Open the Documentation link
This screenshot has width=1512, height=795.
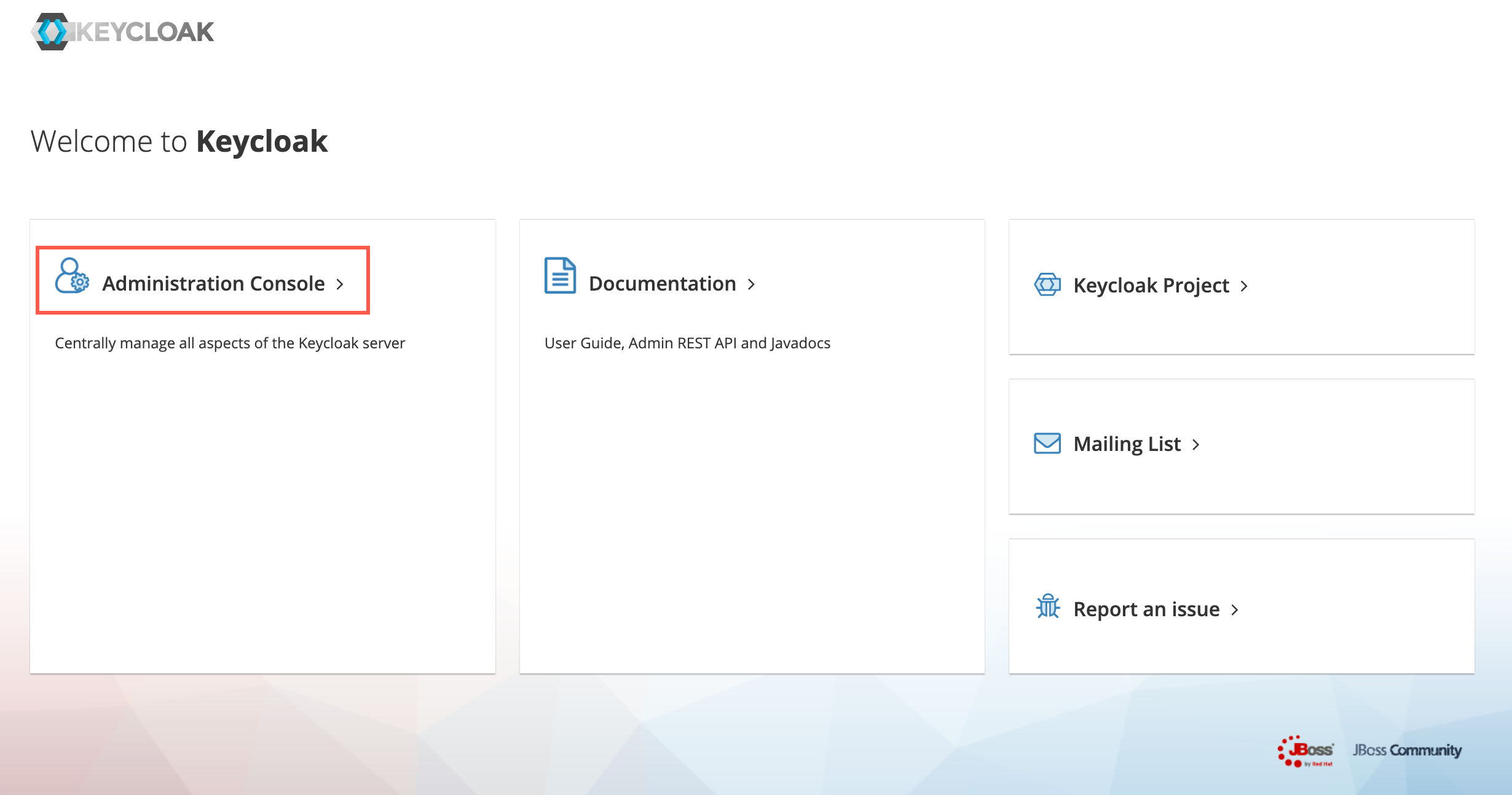tap(662, 283)
